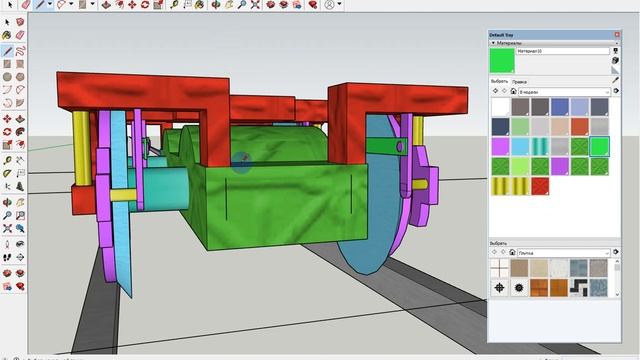Select the Axes tool

click(7, 187)
